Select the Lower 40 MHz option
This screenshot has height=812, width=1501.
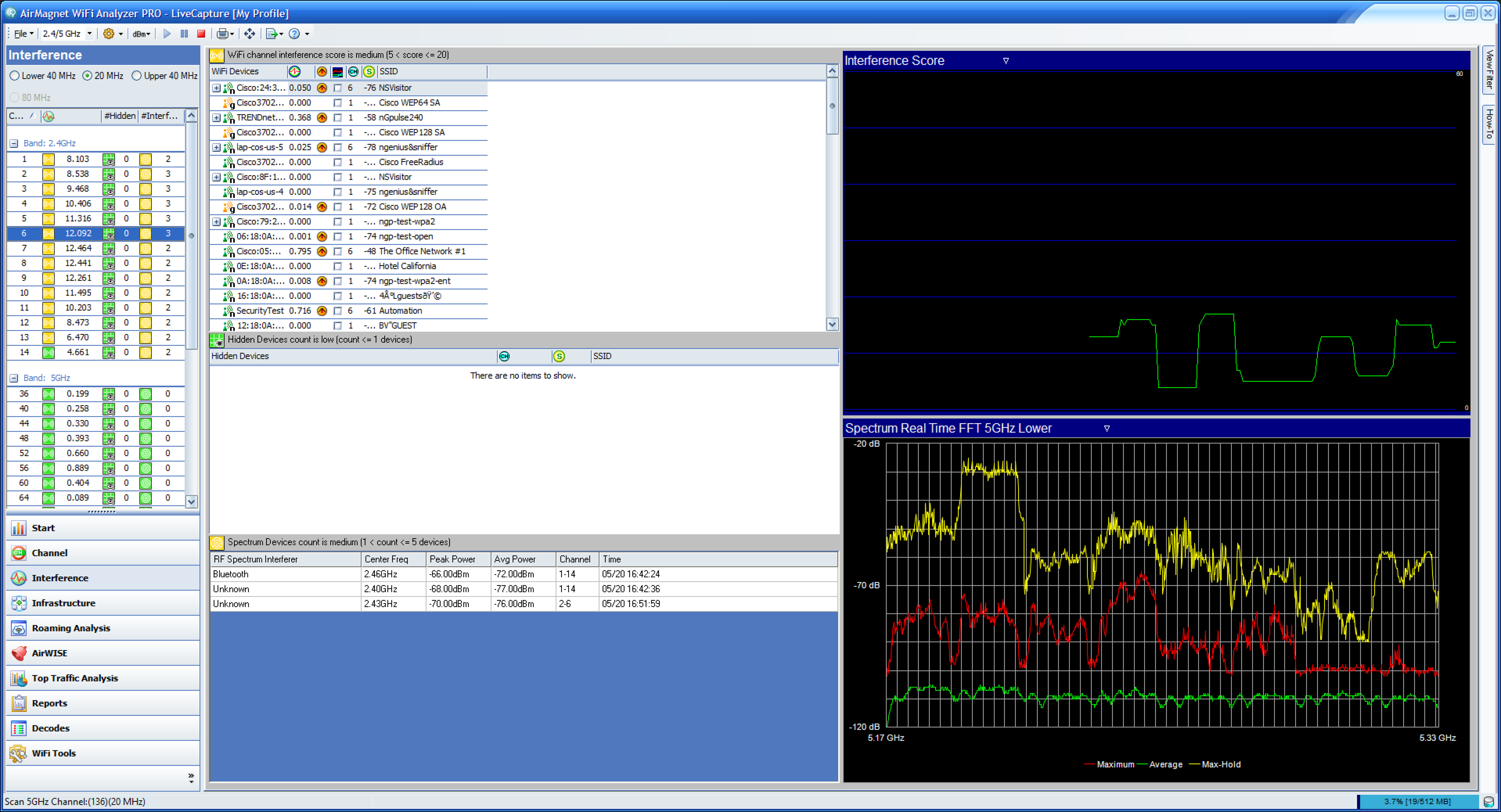coord(14,75)
